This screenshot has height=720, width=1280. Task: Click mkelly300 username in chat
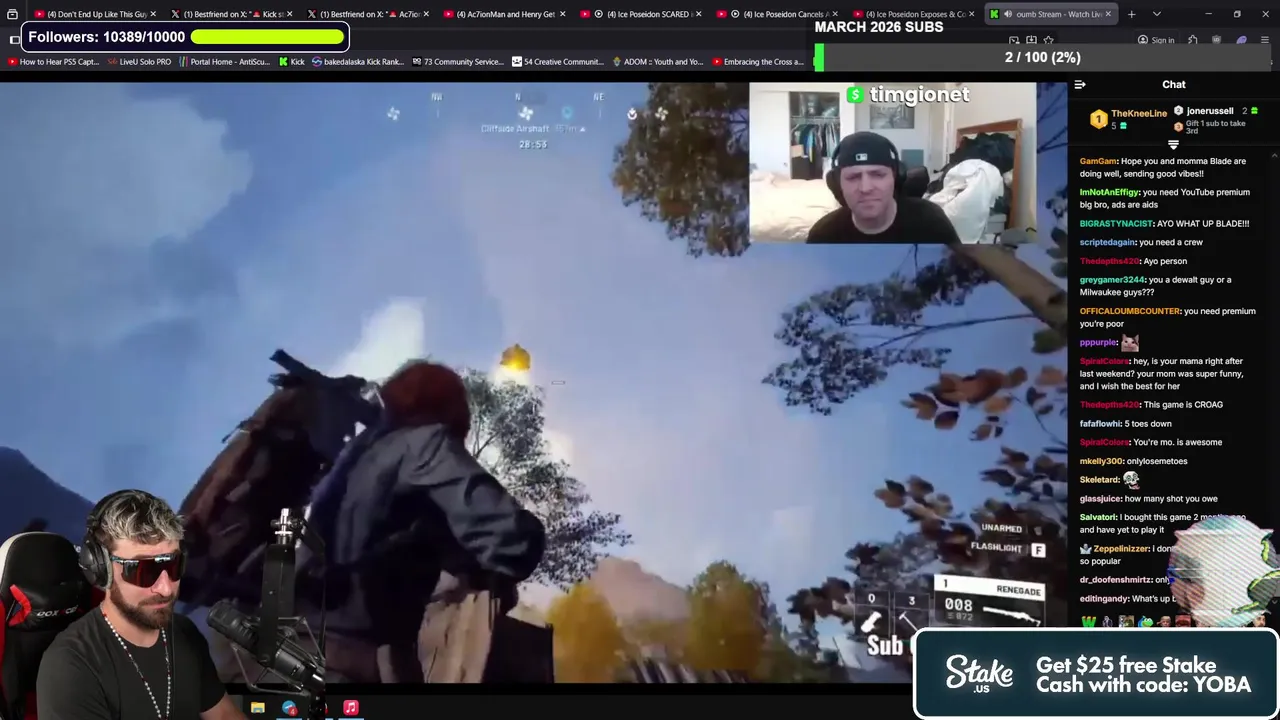1101,462
